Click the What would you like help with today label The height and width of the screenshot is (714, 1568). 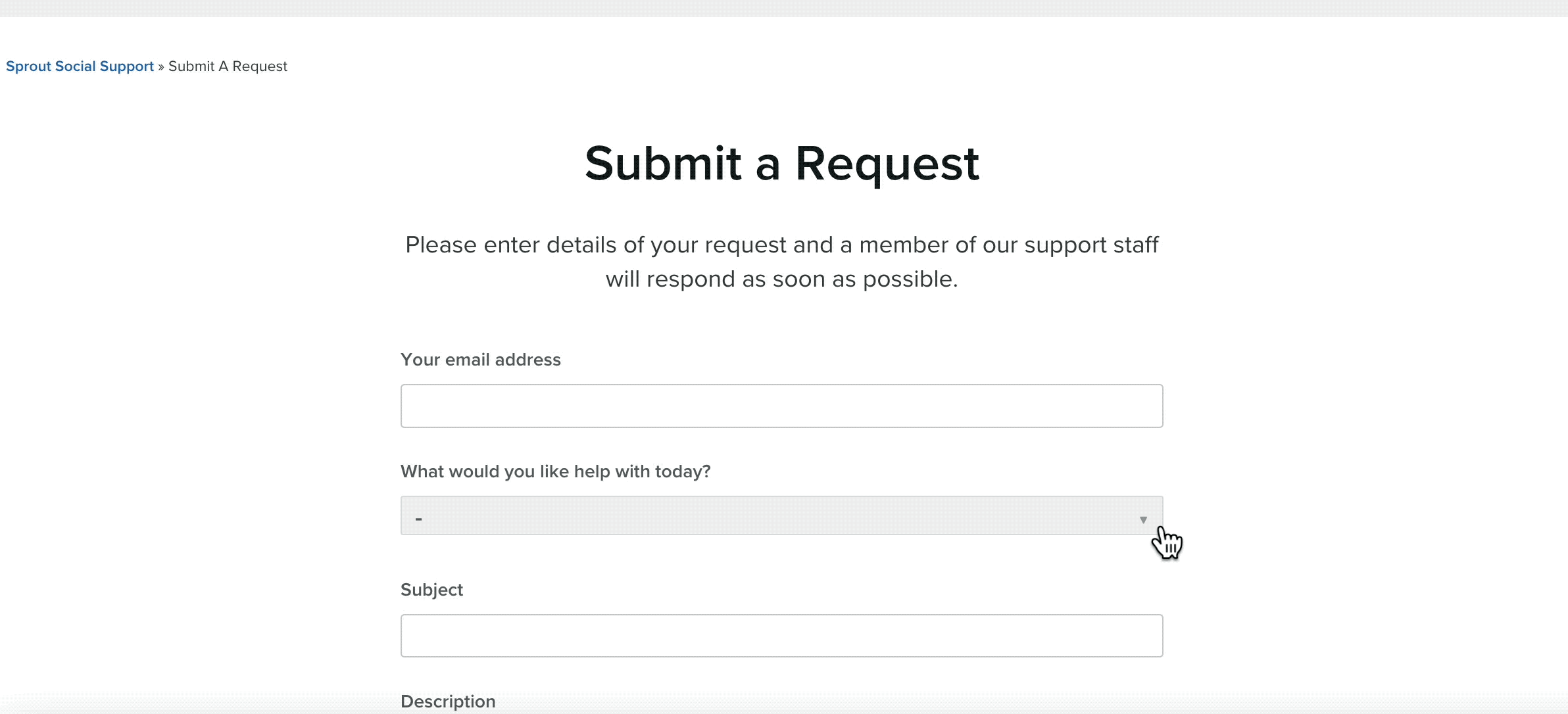[x=555, y=471]
